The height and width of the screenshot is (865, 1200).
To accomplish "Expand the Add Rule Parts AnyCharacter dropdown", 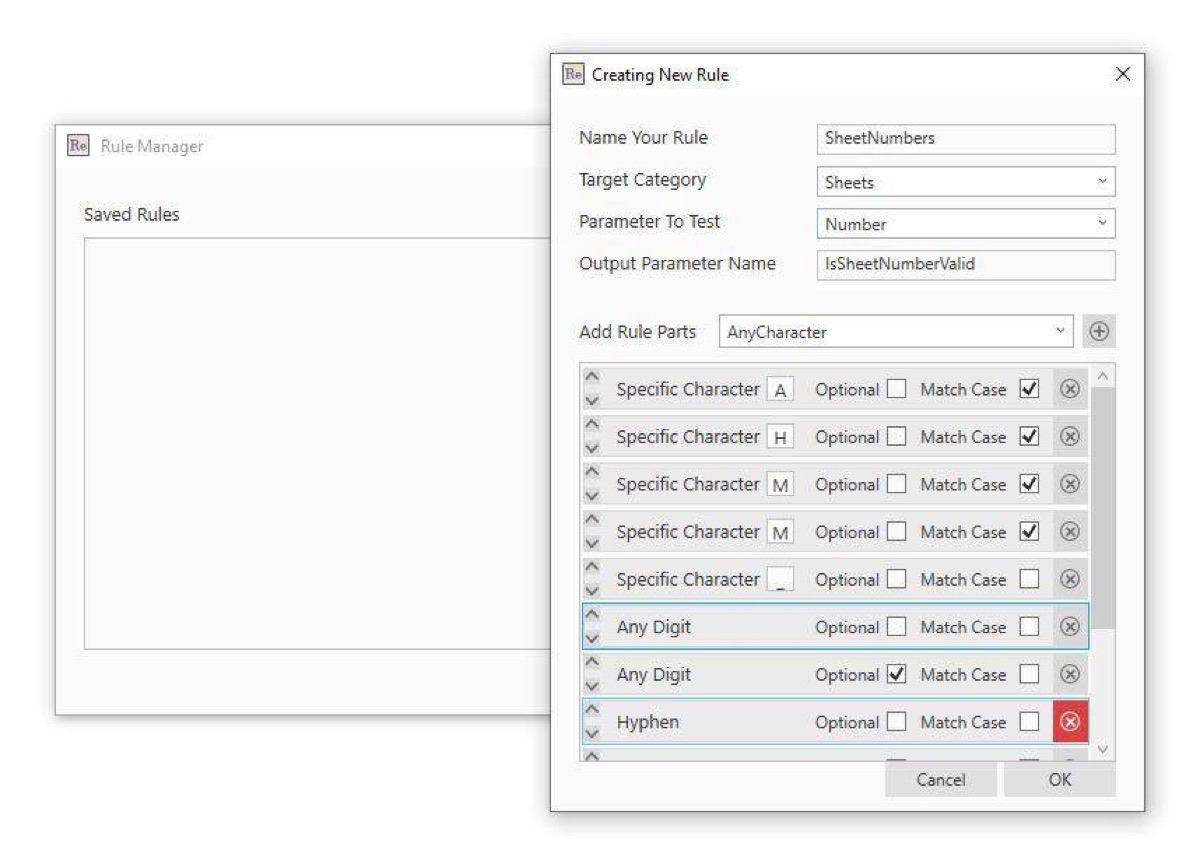I will click(x=897, y=333).
